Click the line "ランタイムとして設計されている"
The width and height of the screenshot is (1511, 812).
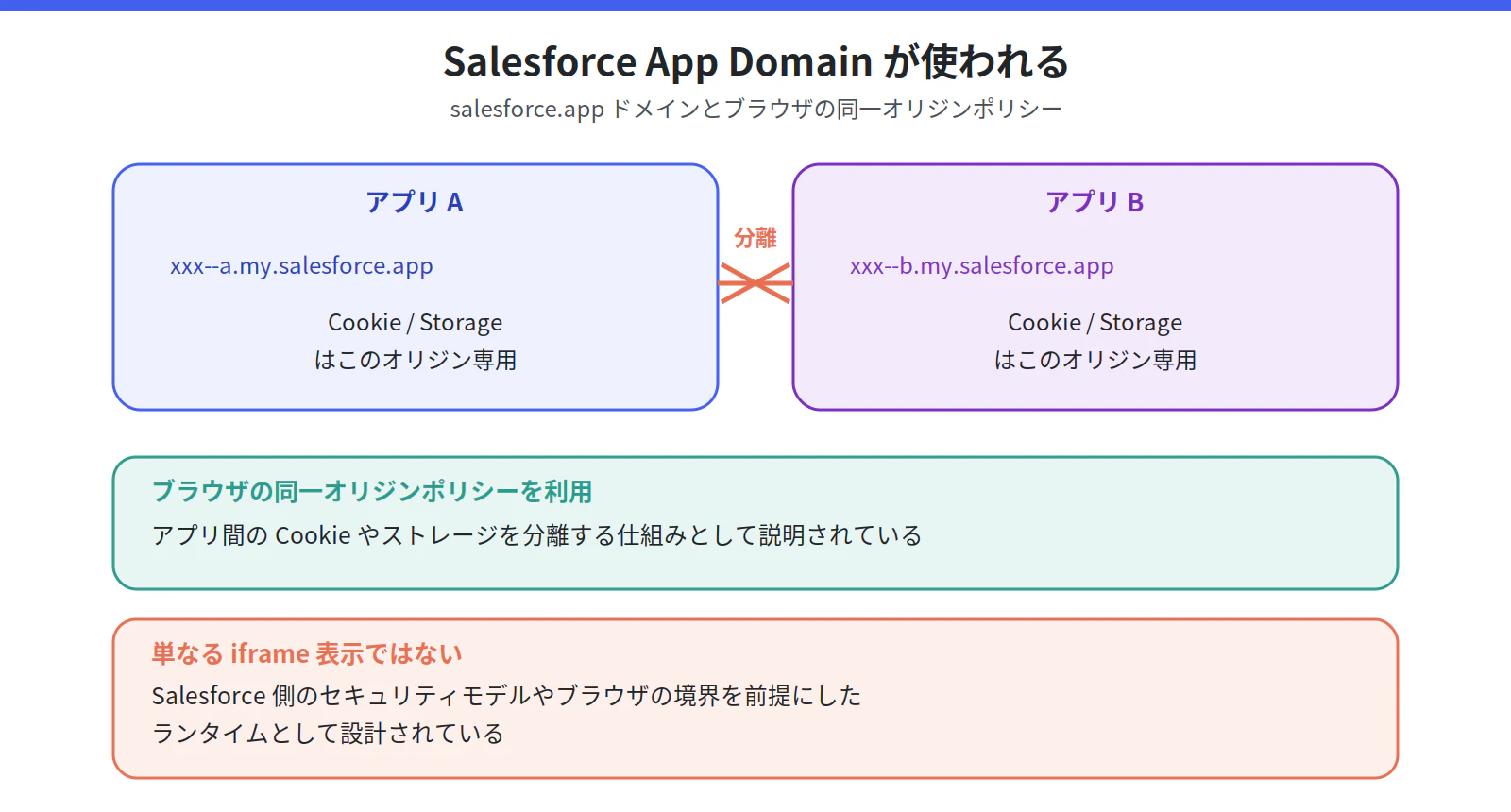coord(328,734)
